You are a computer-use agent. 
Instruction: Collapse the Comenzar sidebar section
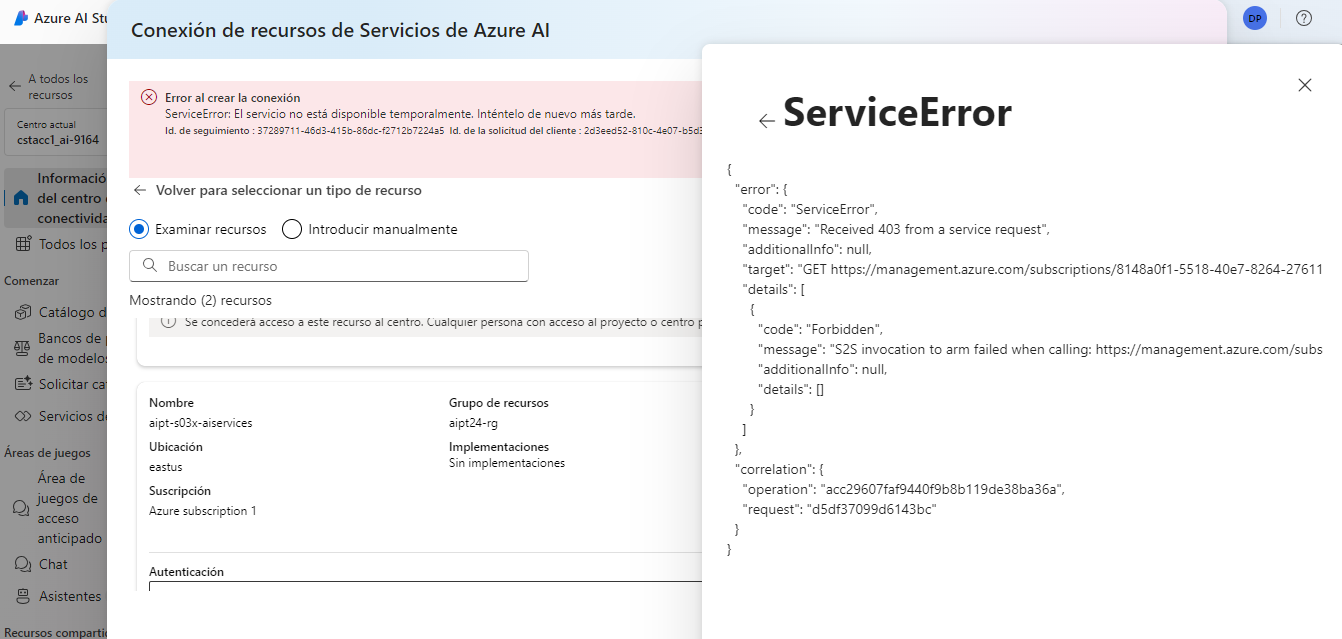pos(32,281)
